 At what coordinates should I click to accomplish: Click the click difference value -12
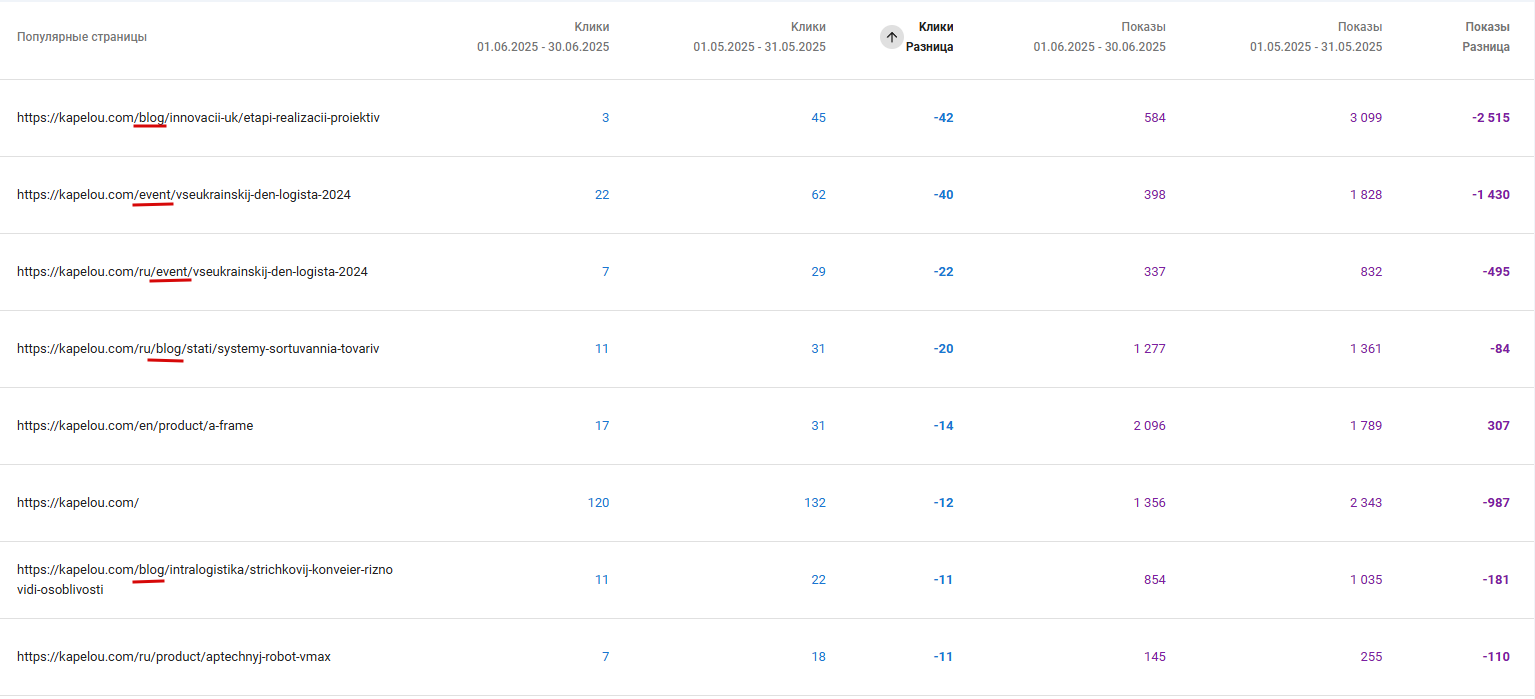[x=943, y=503]
